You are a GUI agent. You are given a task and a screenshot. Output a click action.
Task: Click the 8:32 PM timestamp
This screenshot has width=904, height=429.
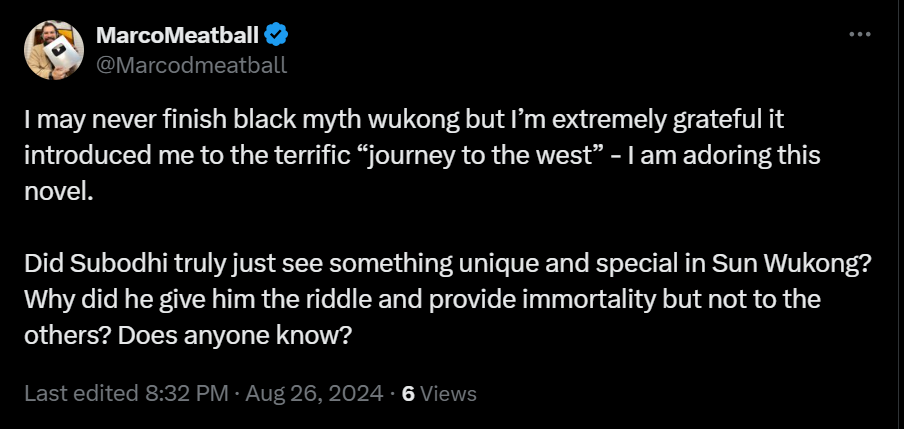point(187,394)
